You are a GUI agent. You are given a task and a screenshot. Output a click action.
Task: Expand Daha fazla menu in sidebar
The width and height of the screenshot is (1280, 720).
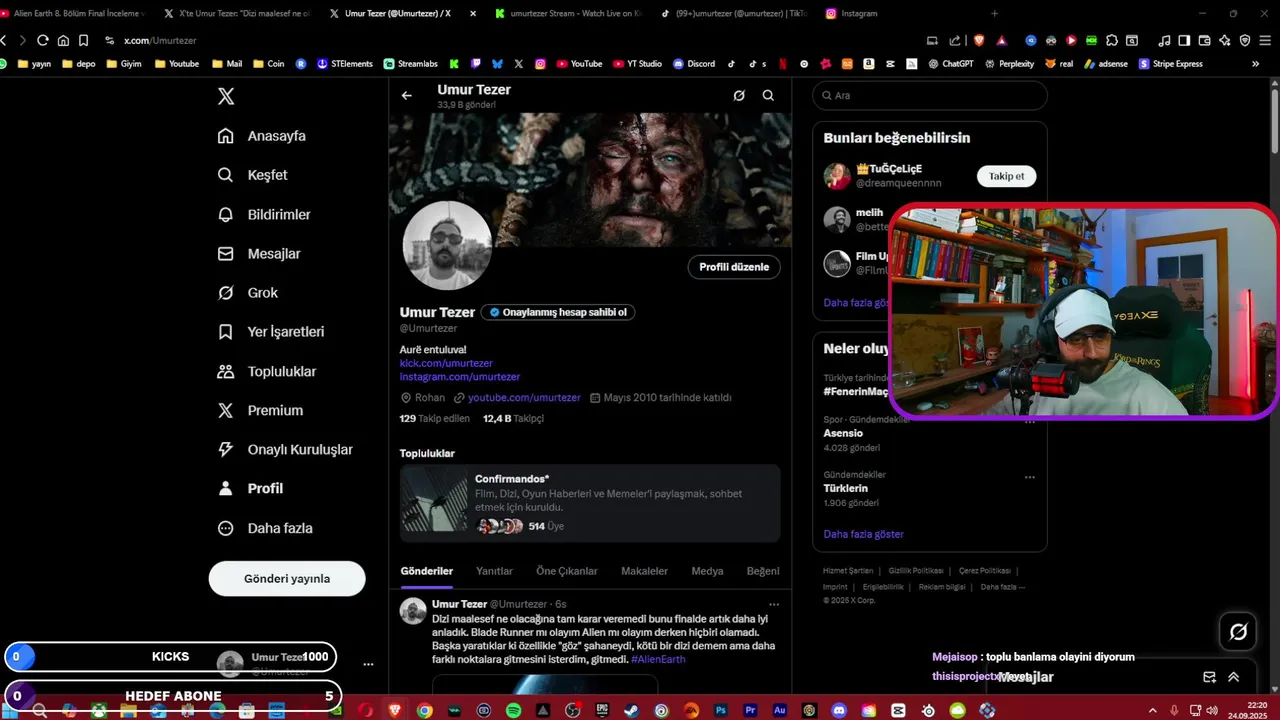click(x=265, y=528)
